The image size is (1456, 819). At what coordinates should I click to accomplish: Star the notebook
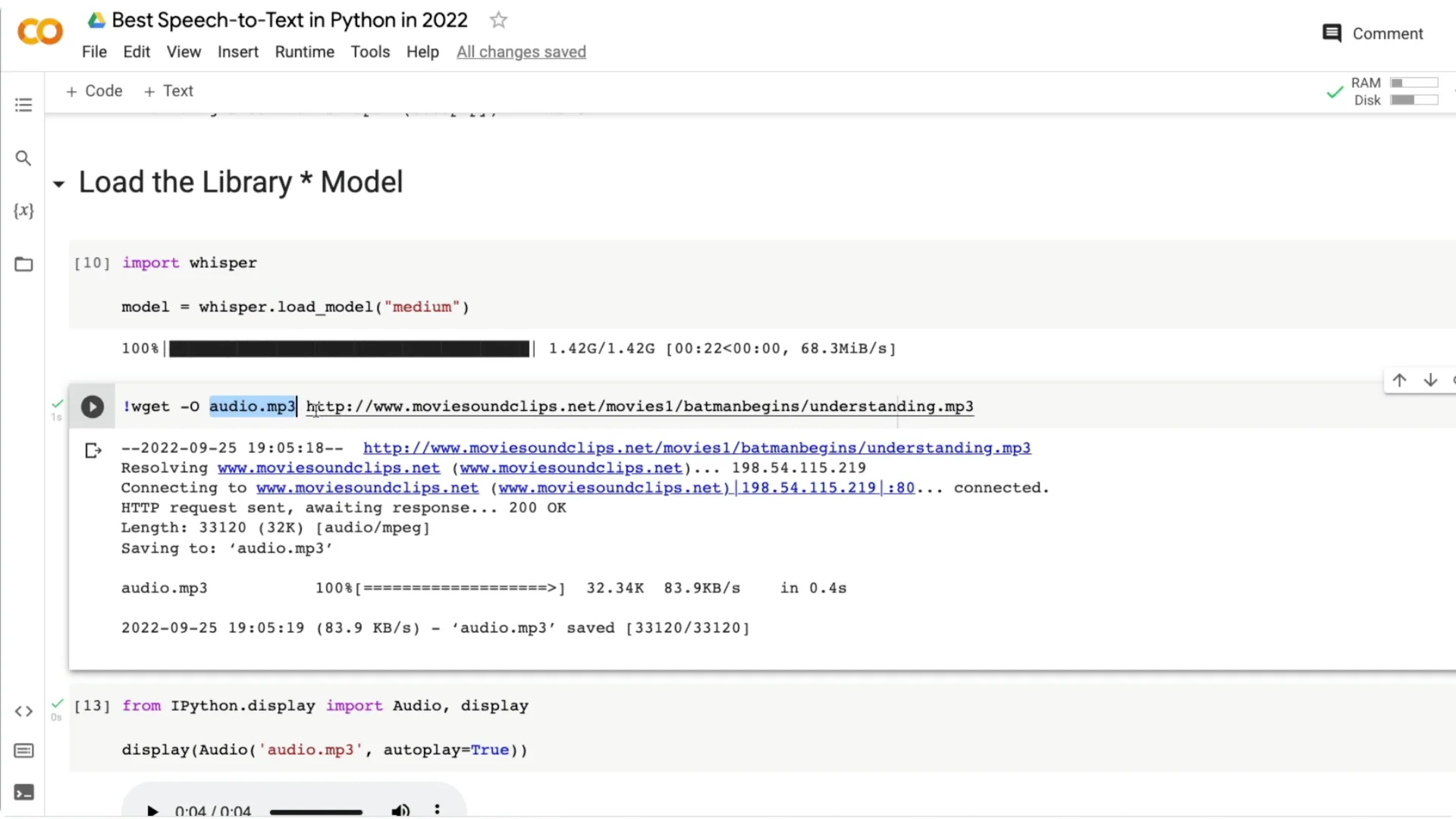coord(498,20)
